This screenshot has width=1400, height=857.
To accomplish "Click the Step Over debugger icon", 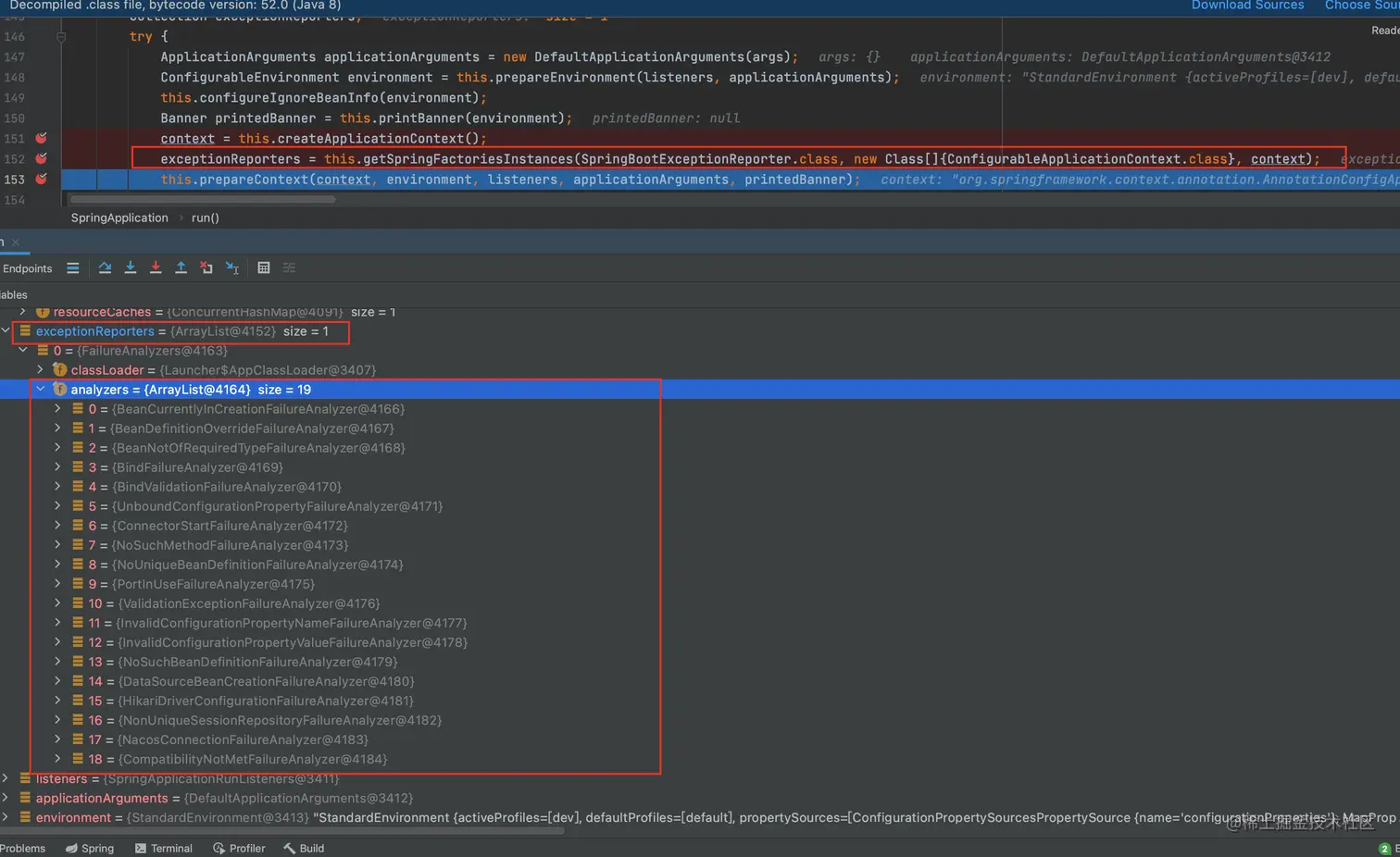I will click(x=105, y=267).
